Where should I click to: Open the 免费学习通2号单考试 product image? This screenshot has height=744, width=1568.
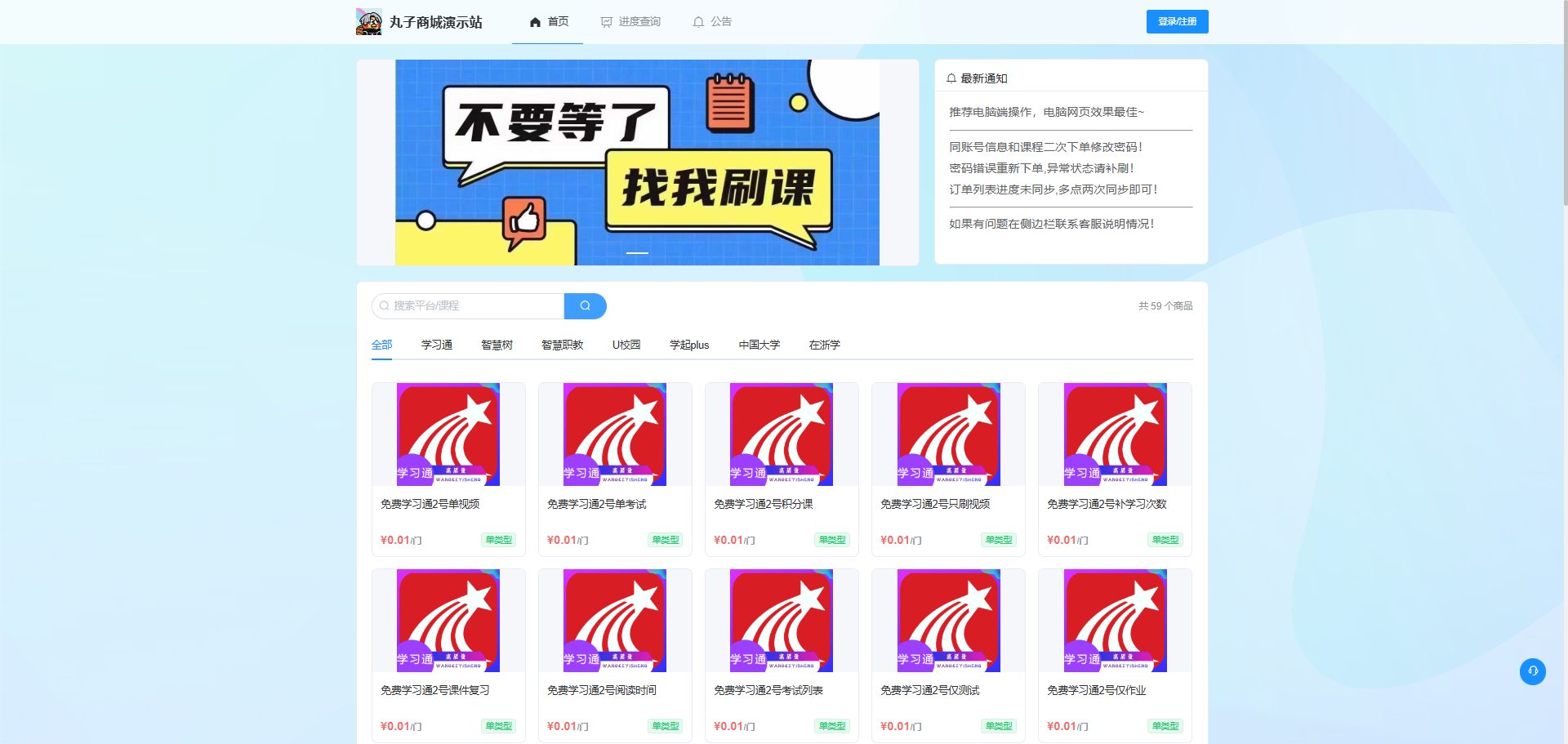(x=615, y=434)
